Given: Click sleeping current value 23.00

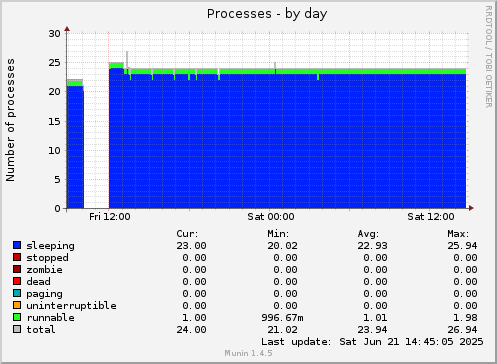Looking at the screenshot, I should tap(191, 246).
